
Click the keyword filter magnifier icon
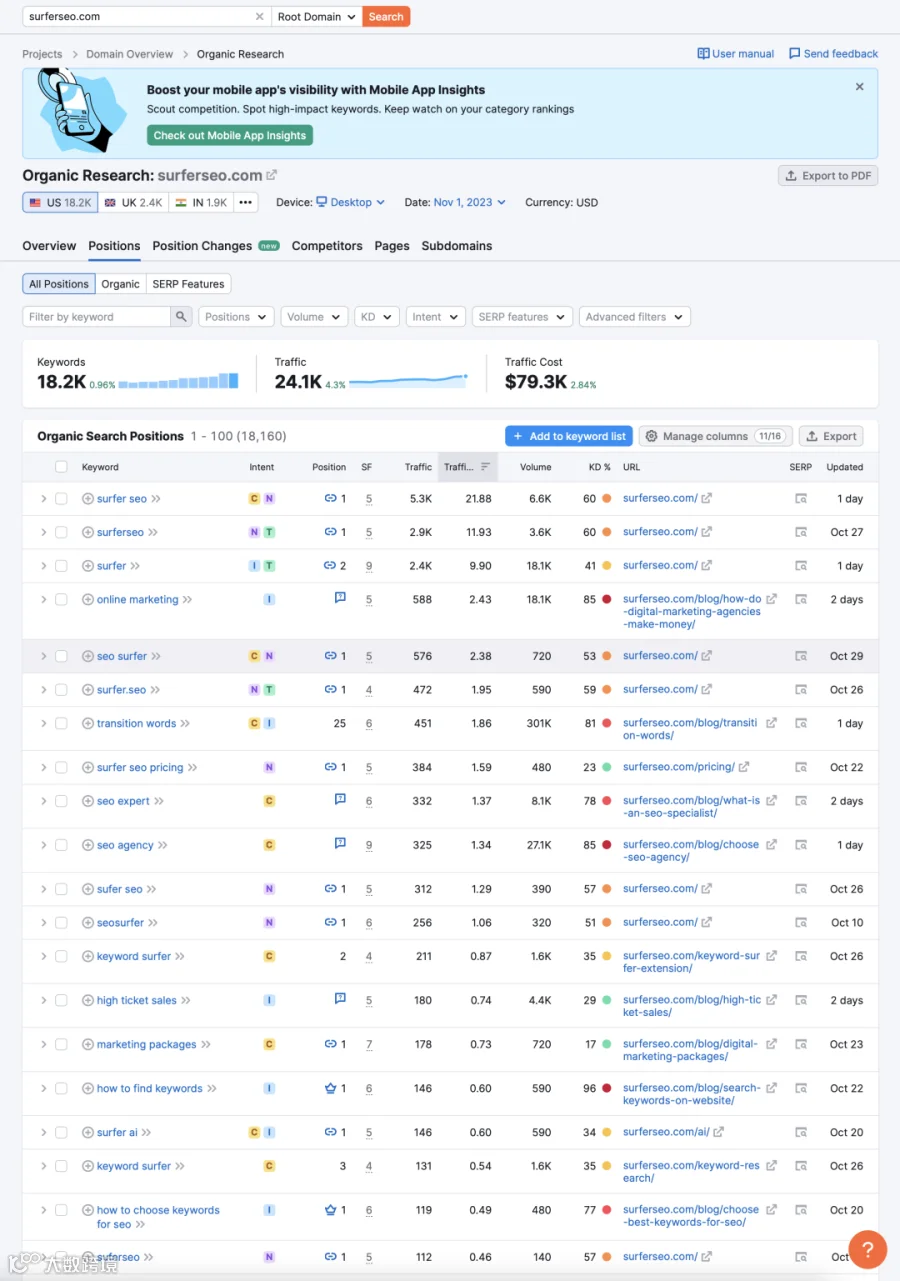point(181,317)
